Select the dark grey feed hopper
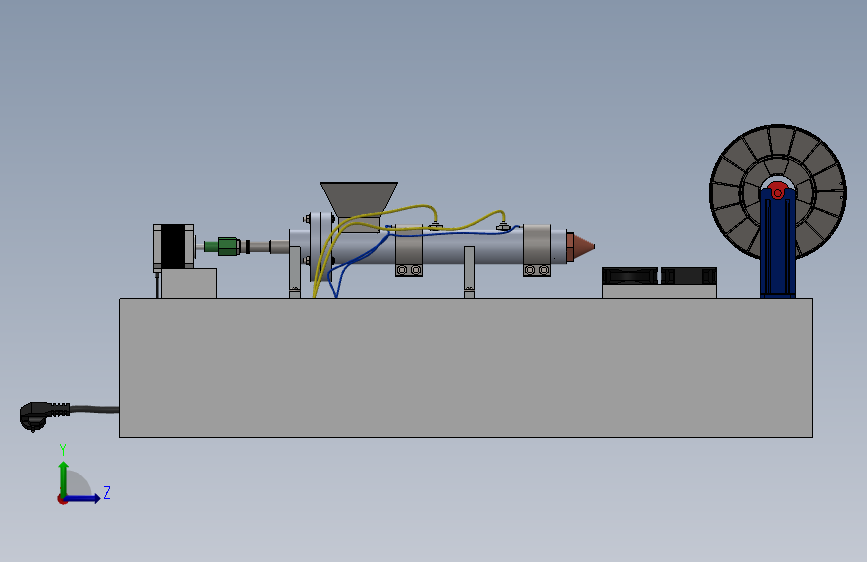The image size is (867, 562). click(x=358, y=199)
